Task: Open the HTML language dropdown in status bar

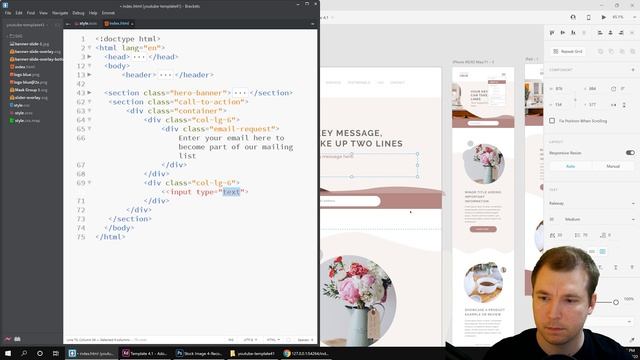Action: click(273, 340)
